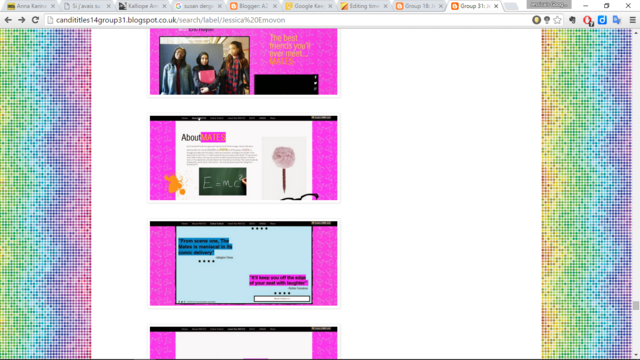
Task: Switch to the Si j'avais su tab
Action: click(86, 6)
